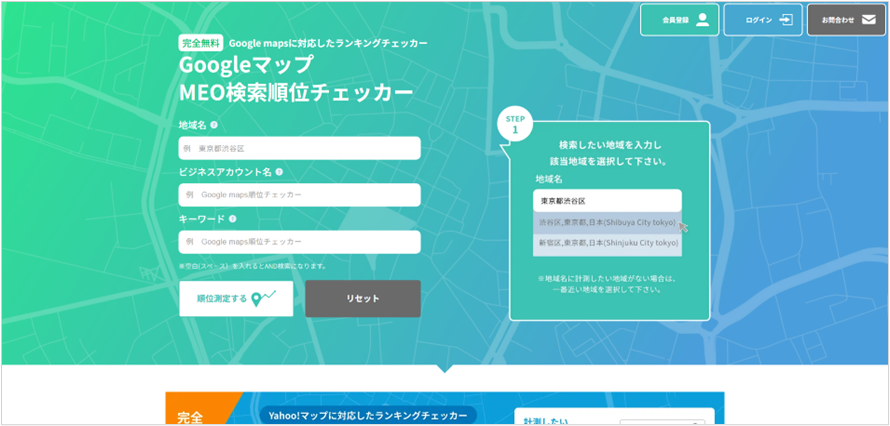890x426 pixels.
Task: Click help icon next to ビジネスアカウント名
Action: click(279, 172)
